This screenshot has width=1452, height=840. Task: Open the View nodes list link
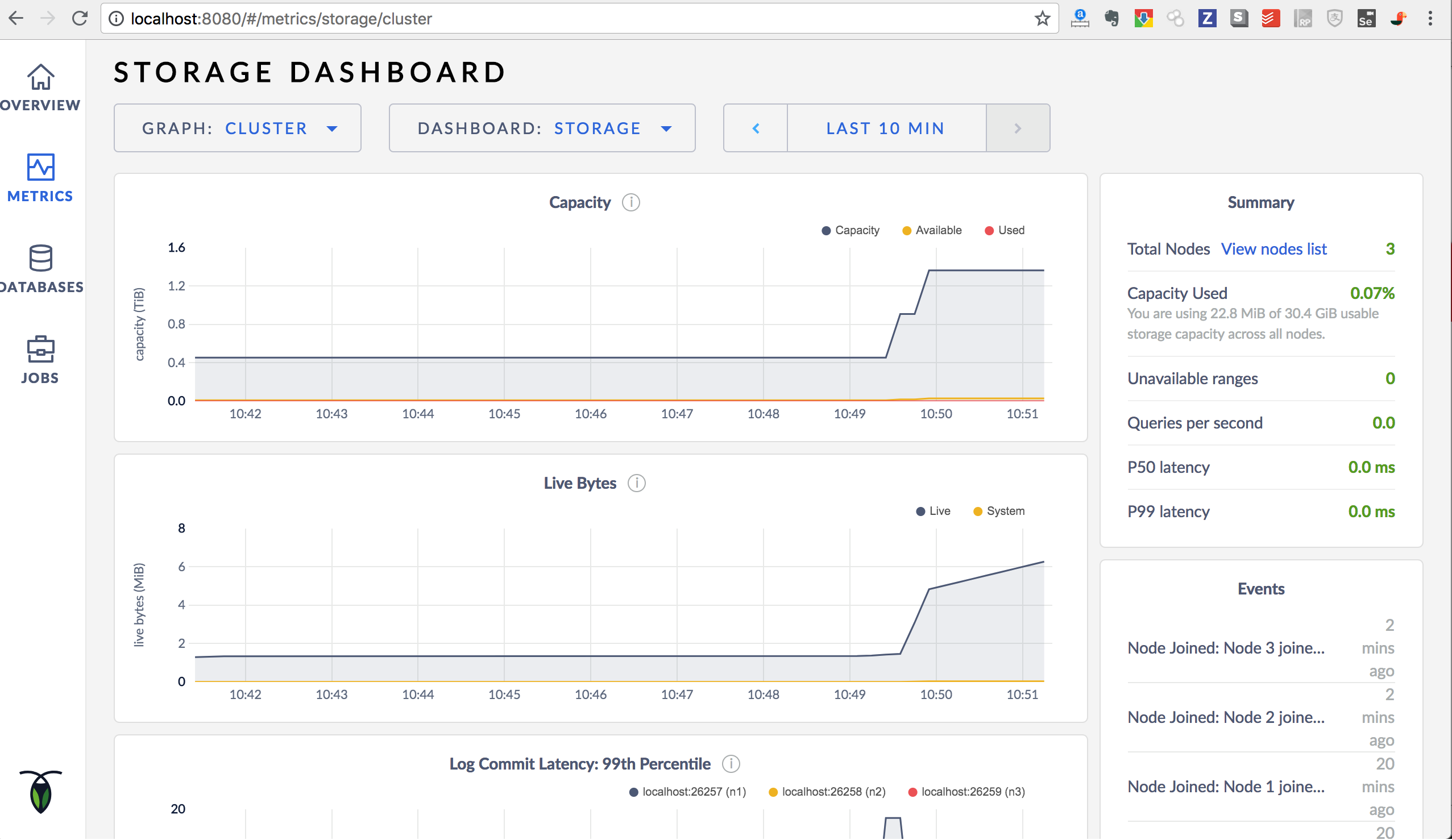pyautogui.click(x=1273, y=249)
